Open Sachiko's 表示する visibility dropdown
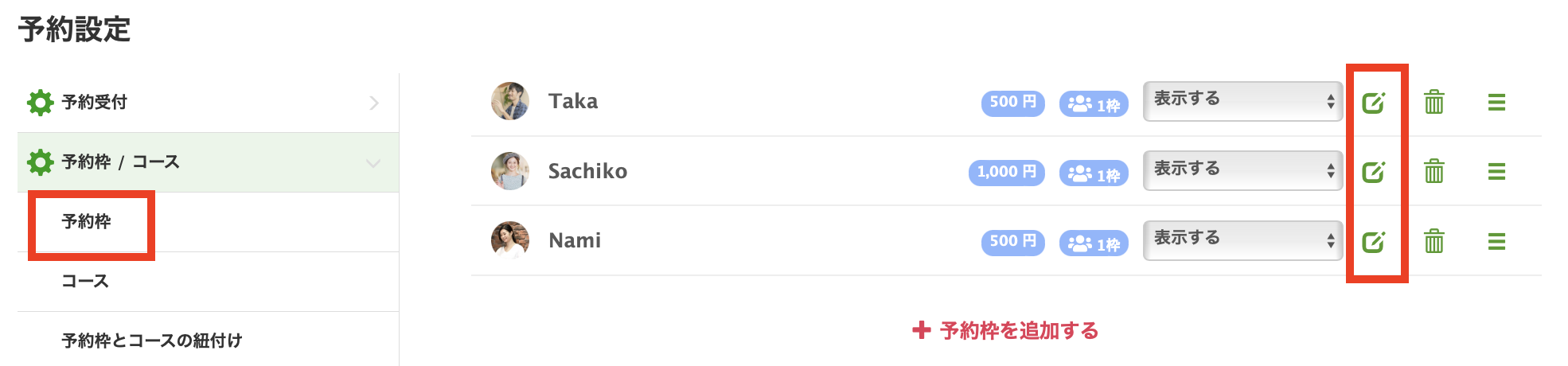Screen dimensions: 1568x366 pos(1242,170)
